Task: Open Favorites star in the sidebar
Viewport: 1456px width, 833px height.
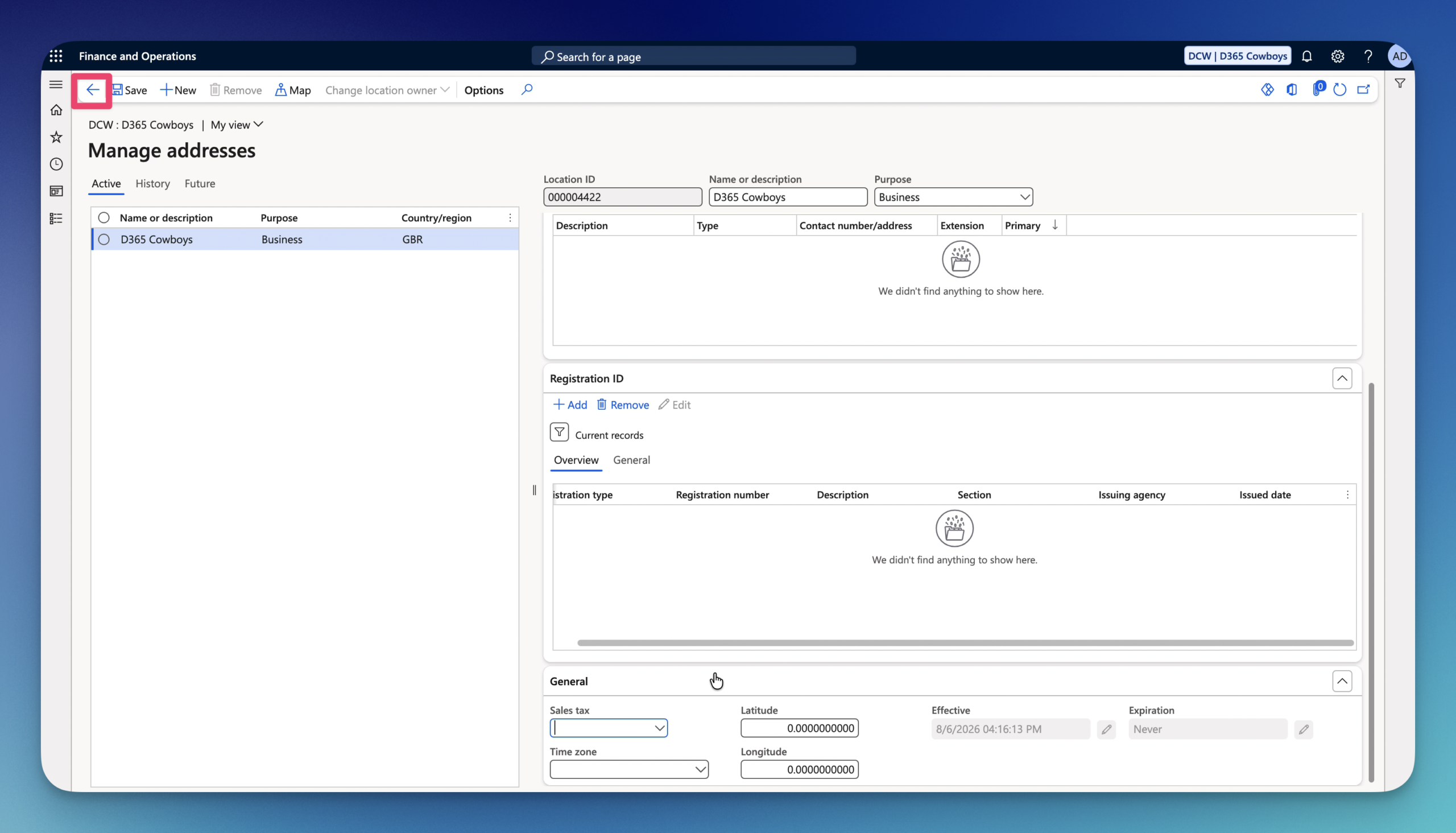Action: coord(56,137)
